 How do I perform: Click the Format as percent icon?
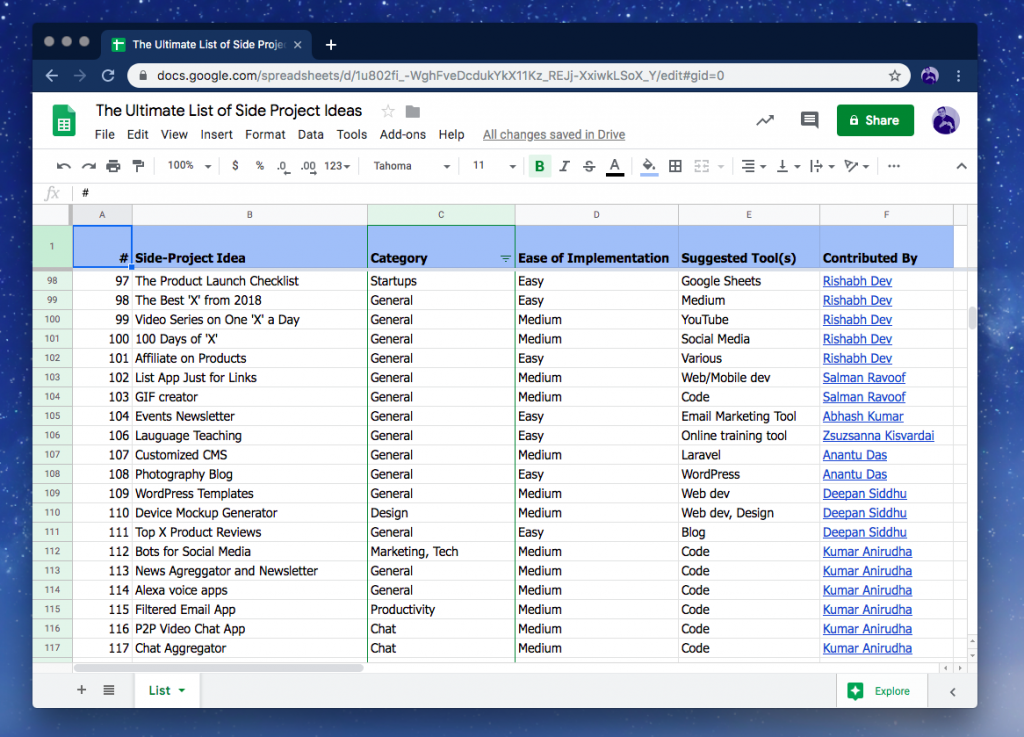point(259,166)
